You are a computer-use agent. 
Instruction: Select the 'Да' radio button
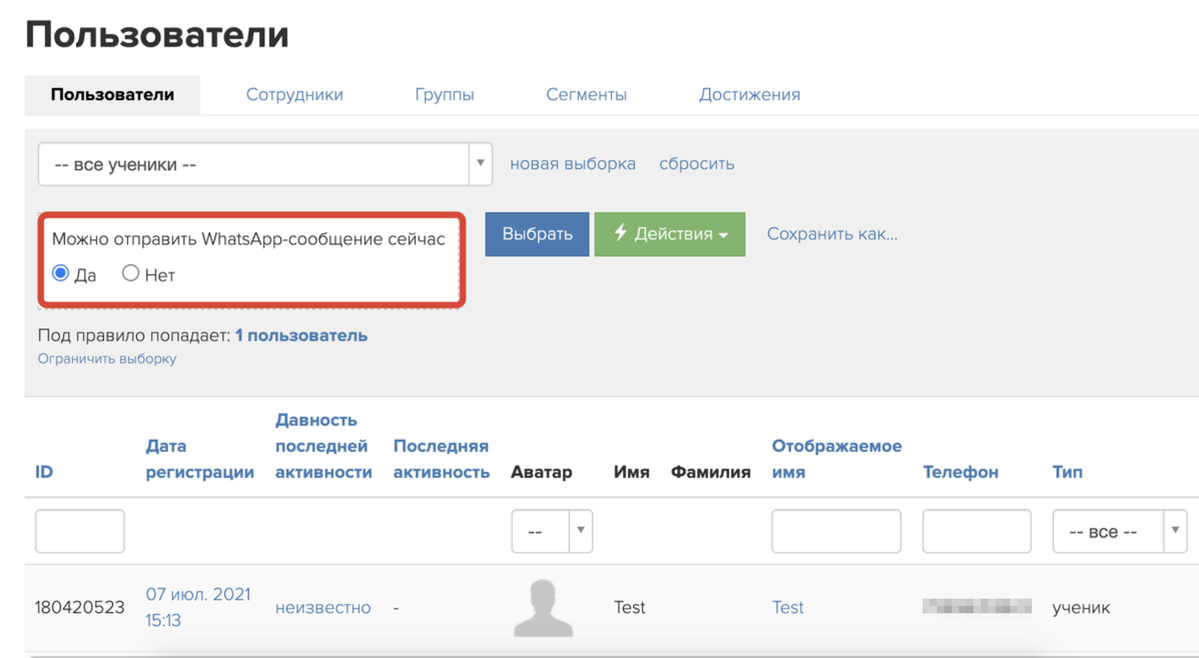[x=61, y=273]
